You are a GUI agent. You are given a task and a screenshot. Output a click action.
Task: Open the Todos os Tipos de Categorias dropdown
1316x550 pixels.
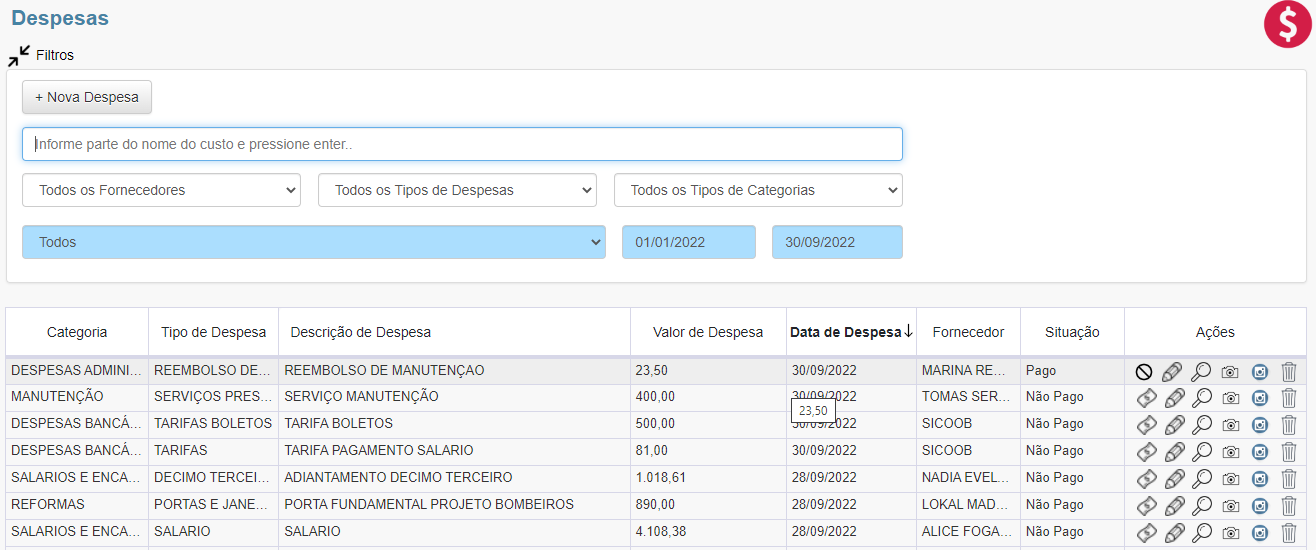tap(758, 190)
